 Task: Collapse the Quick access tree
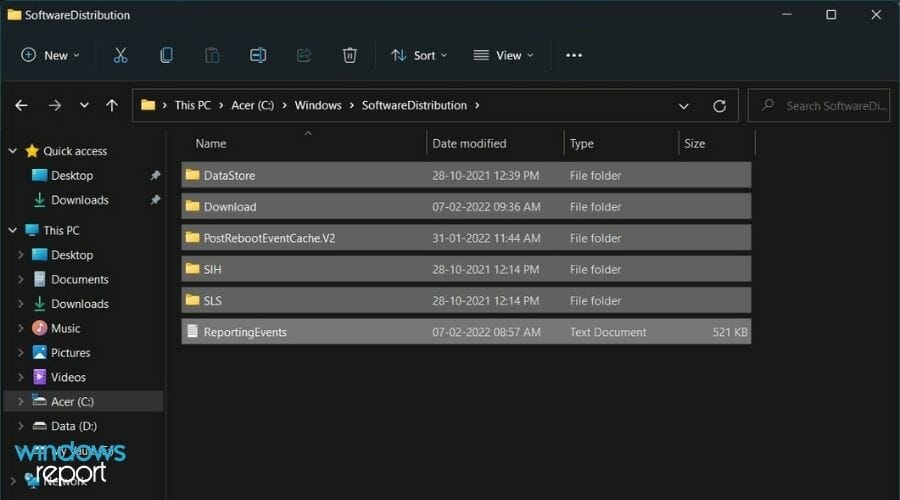[x=13, y=151]
